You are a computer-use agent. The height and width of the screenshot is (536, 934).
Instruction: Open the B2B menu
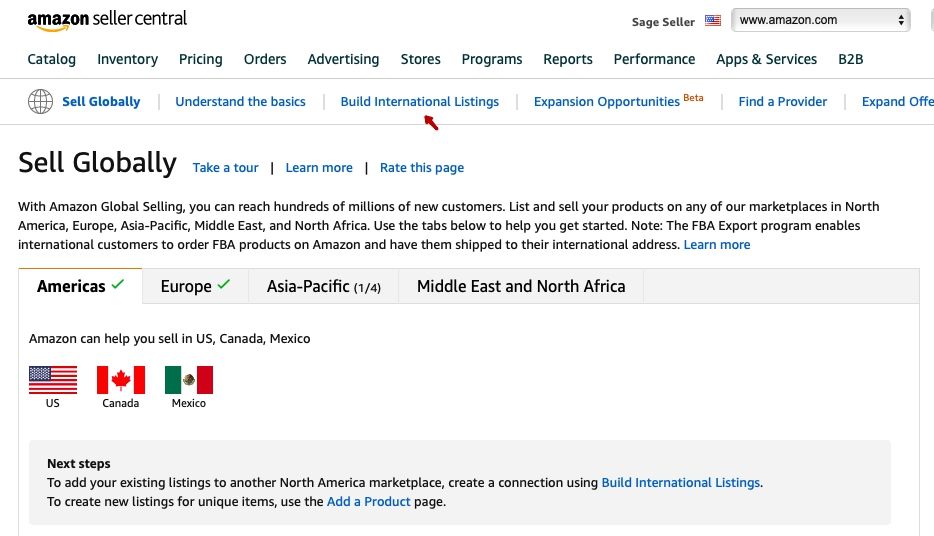click(x=851, y=59)
